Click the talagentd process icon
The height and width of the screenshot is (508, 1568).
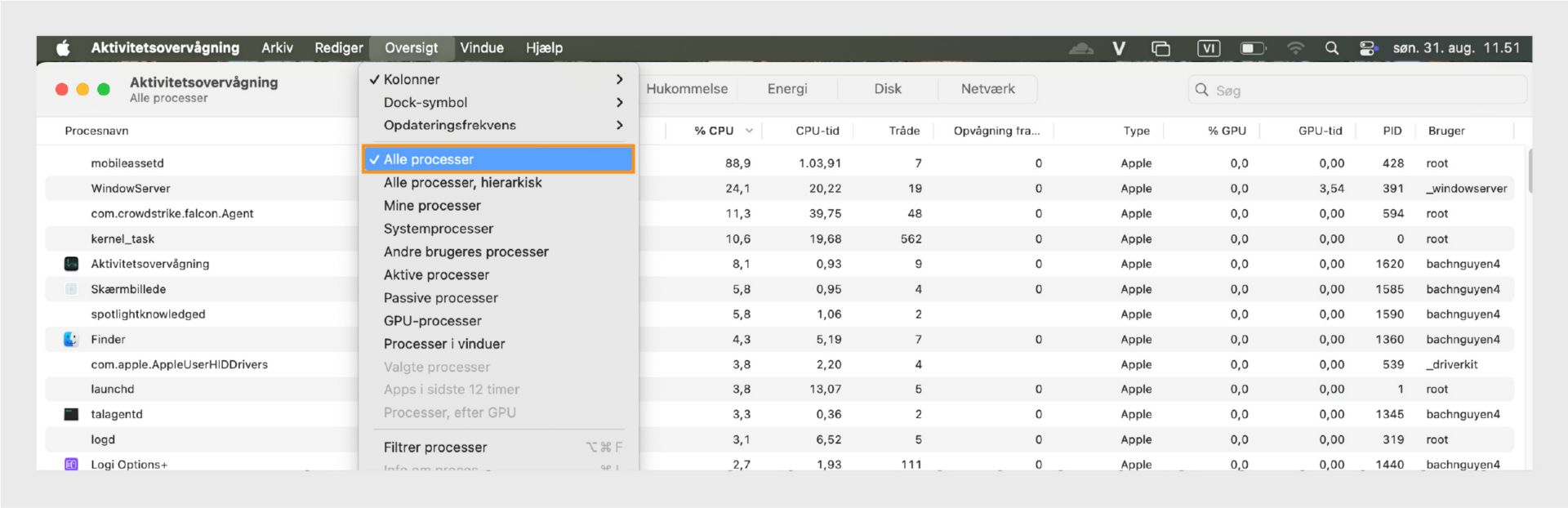click(71, 414)
